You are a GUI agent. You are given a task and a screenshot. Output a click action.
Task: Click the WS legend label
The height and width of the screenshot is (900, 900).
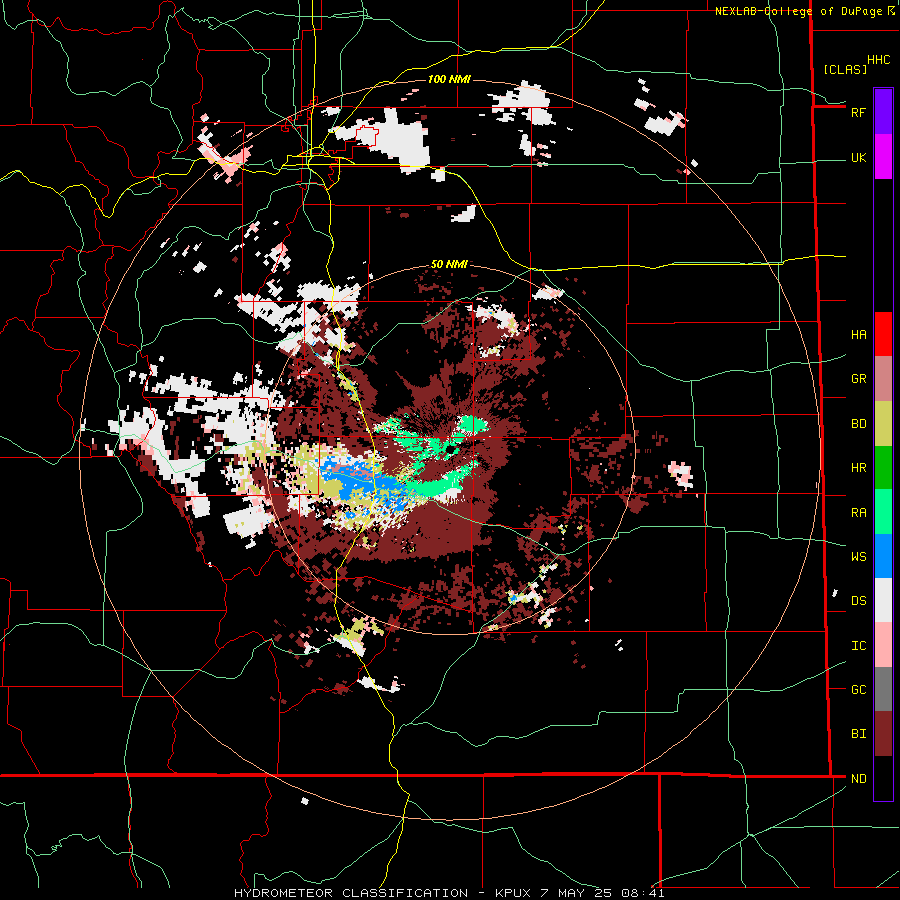pyautogui.click(x=858, y=556)
